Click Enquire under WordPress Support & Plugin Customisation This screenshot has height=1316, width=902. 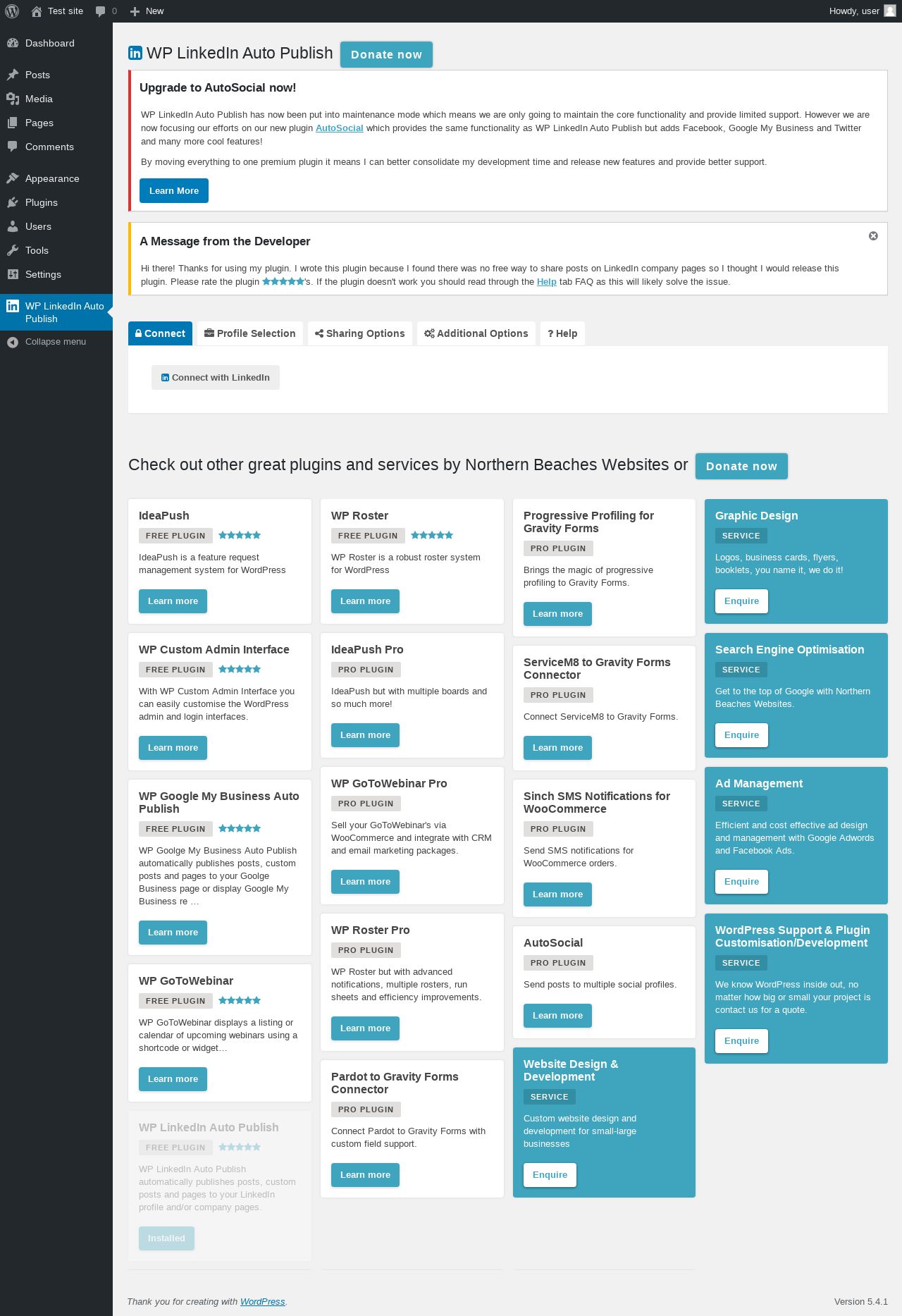click(x=741, y=1041)
